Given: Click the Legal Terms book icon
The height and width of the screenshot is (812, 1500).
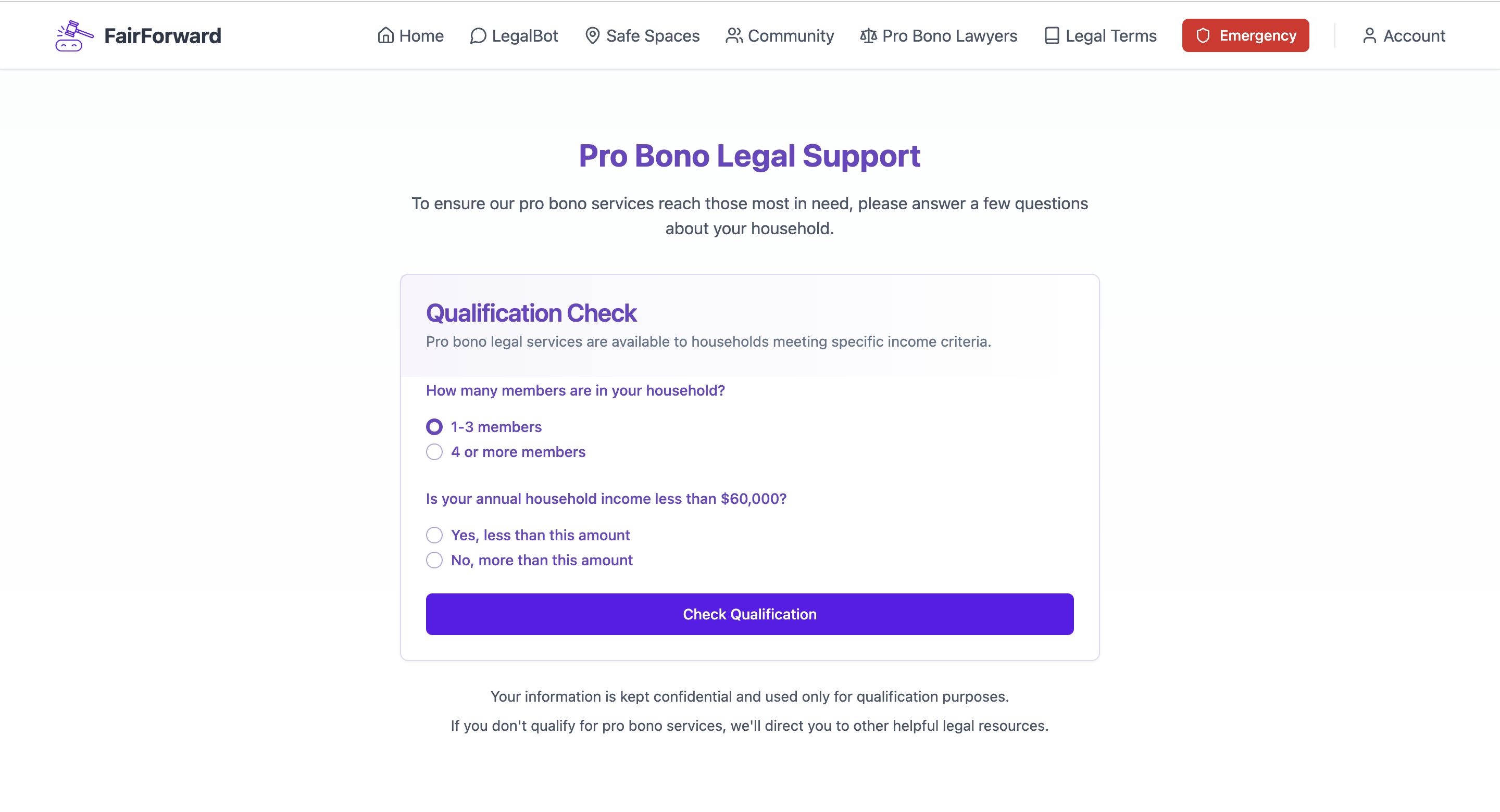Looking at the screenshot, I should pos(1052,35).
